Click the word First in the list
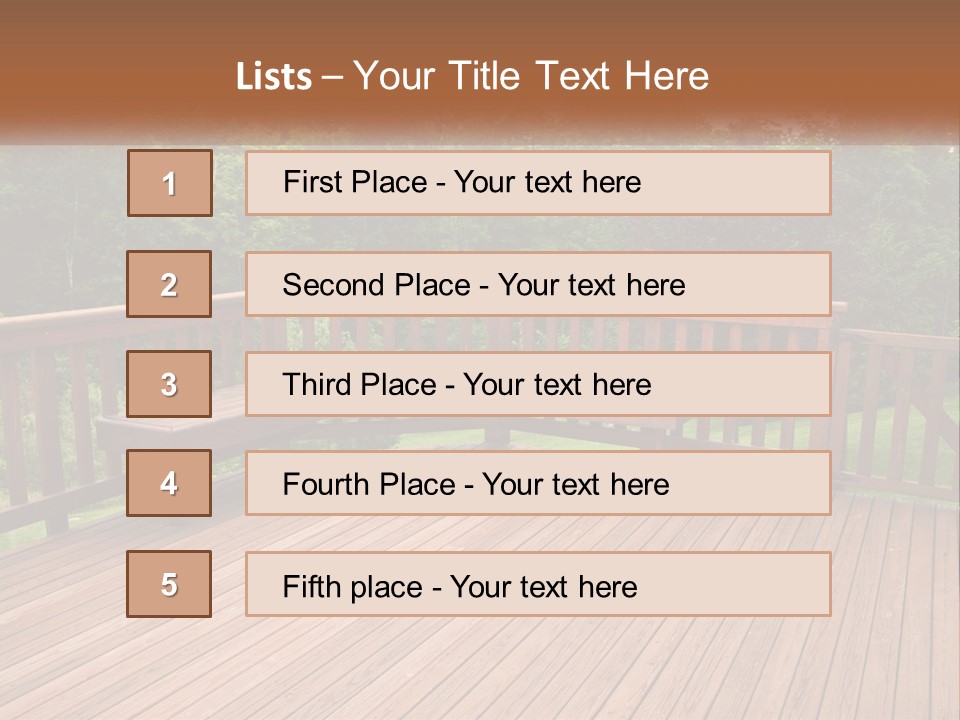The image size is (960, 720). pos(308,182)
